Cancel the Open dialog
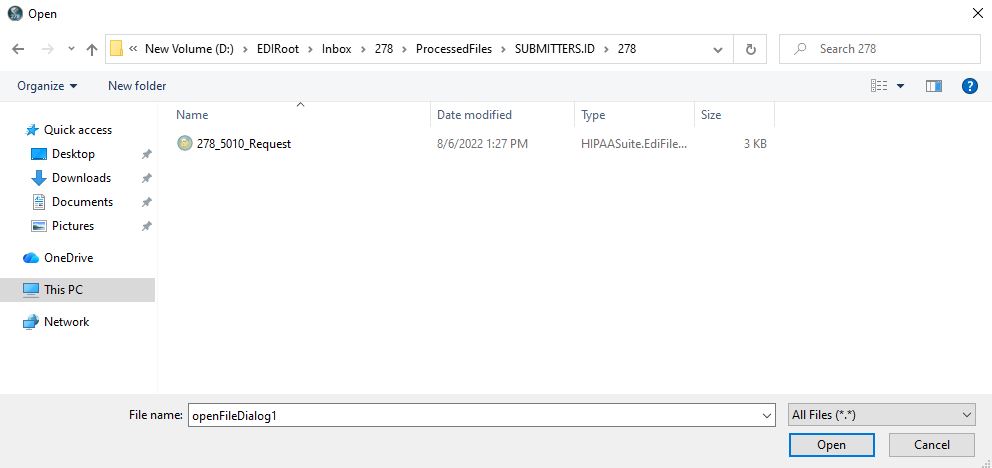992x468 pixels. point(931,445)
